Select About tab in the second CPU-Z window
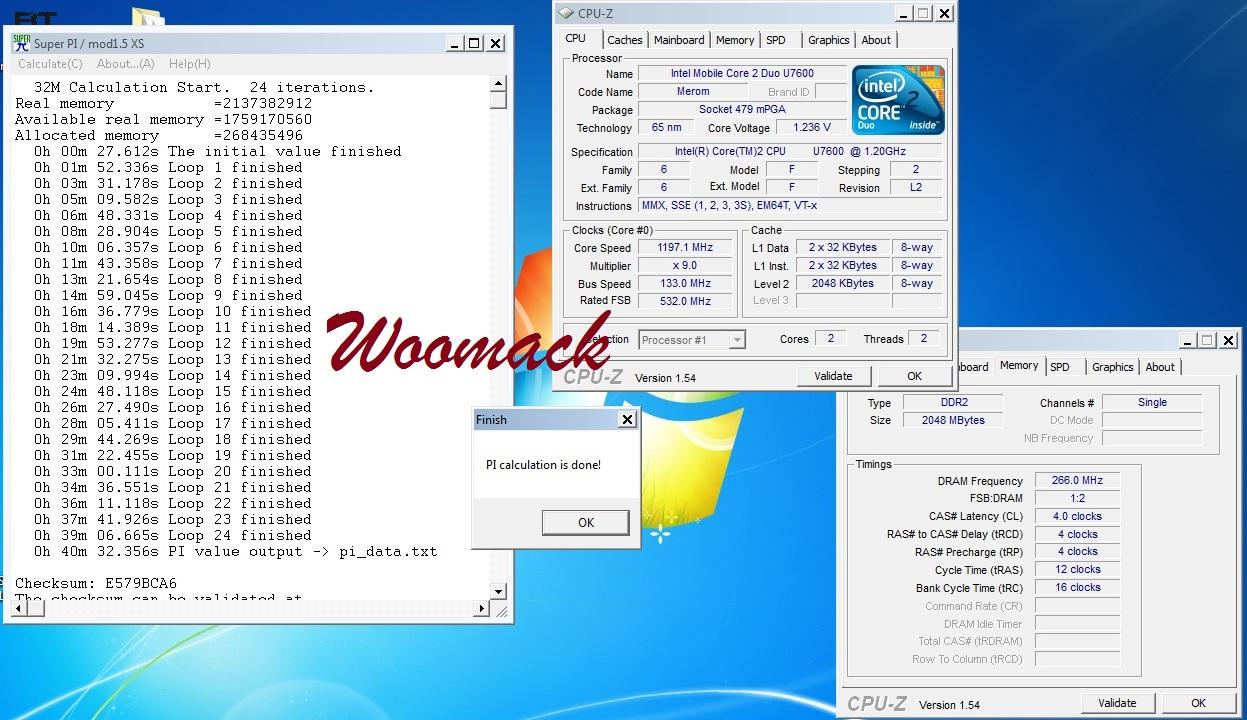Screen dimensions: 1247x720 [1160, 367]
